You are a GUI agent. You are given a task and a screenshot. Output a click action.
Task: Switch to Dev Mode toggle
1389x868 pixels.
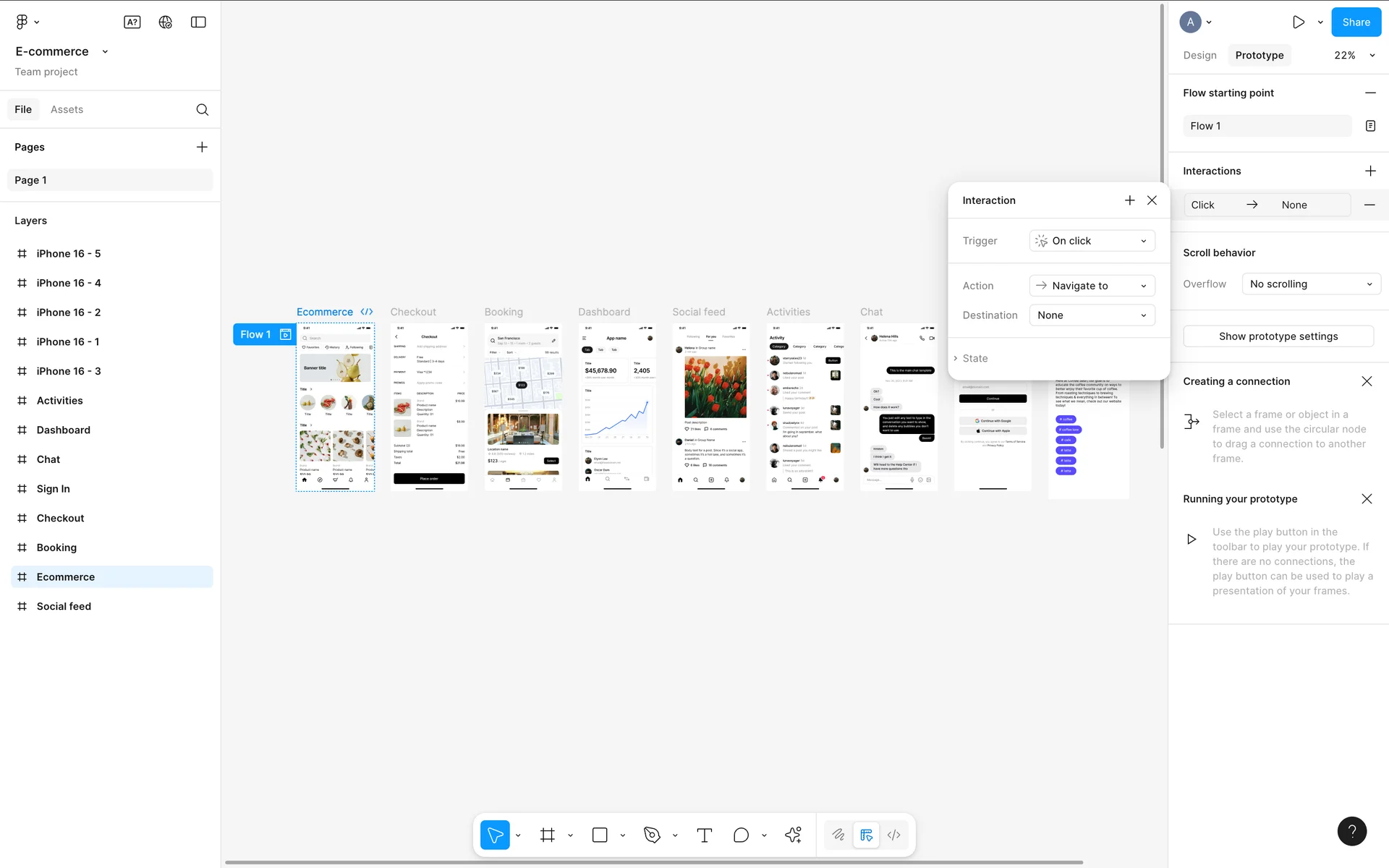(x=894, y=835)
